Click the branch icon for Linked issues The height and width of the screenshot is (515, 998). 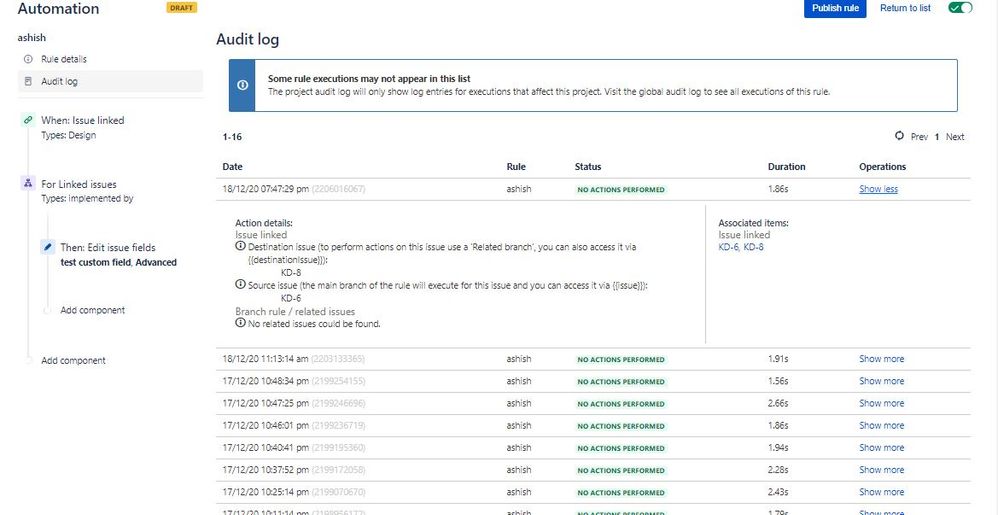pos(27,183)
